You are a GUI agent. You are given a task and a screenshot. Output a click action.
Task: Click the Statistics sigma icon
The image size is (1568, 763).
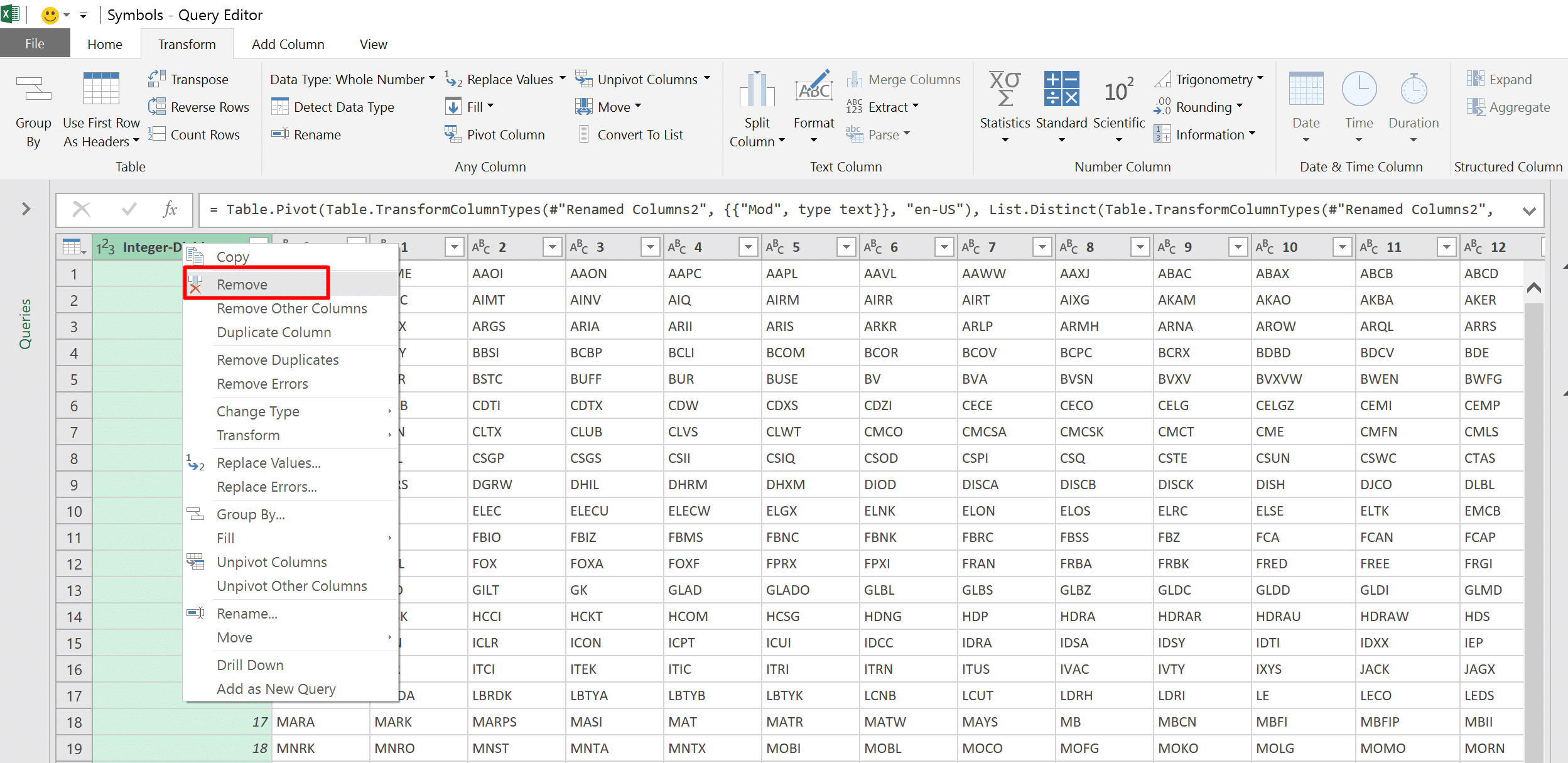point(1005,90)
